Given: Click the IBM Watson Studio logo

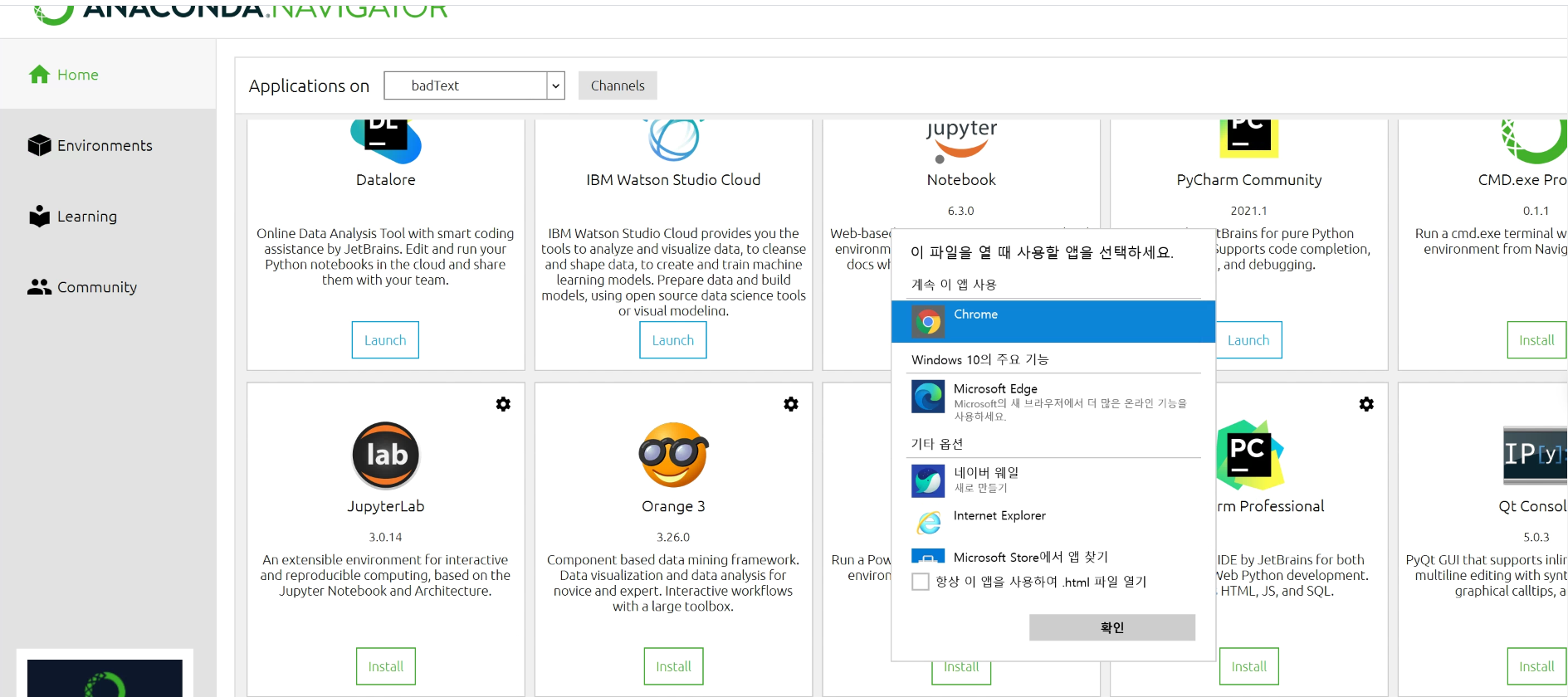Looking at the screenshot, I should [673, 139].
